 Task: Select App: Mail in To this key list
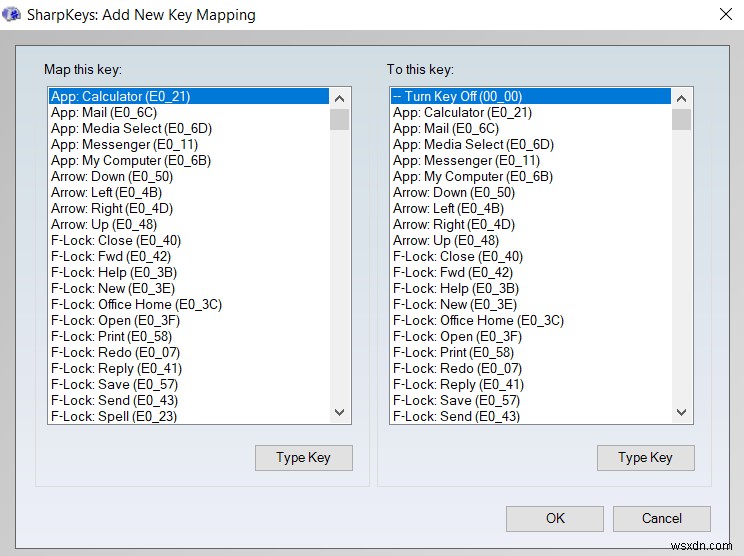click(531, 129)
